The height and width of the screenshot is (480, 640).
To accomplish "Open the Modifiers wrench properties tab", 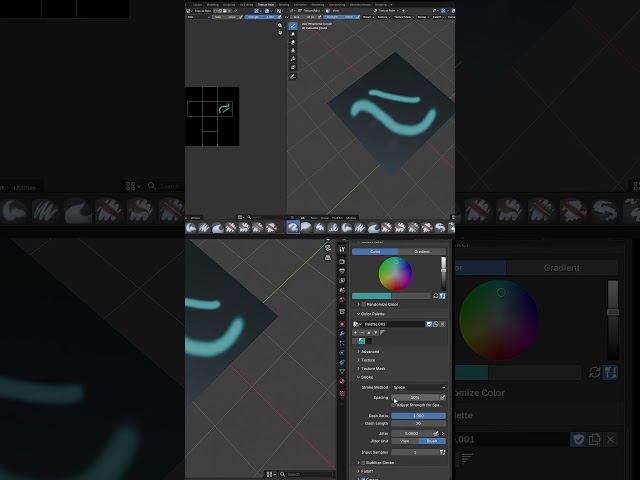I will tap(342, 334).
